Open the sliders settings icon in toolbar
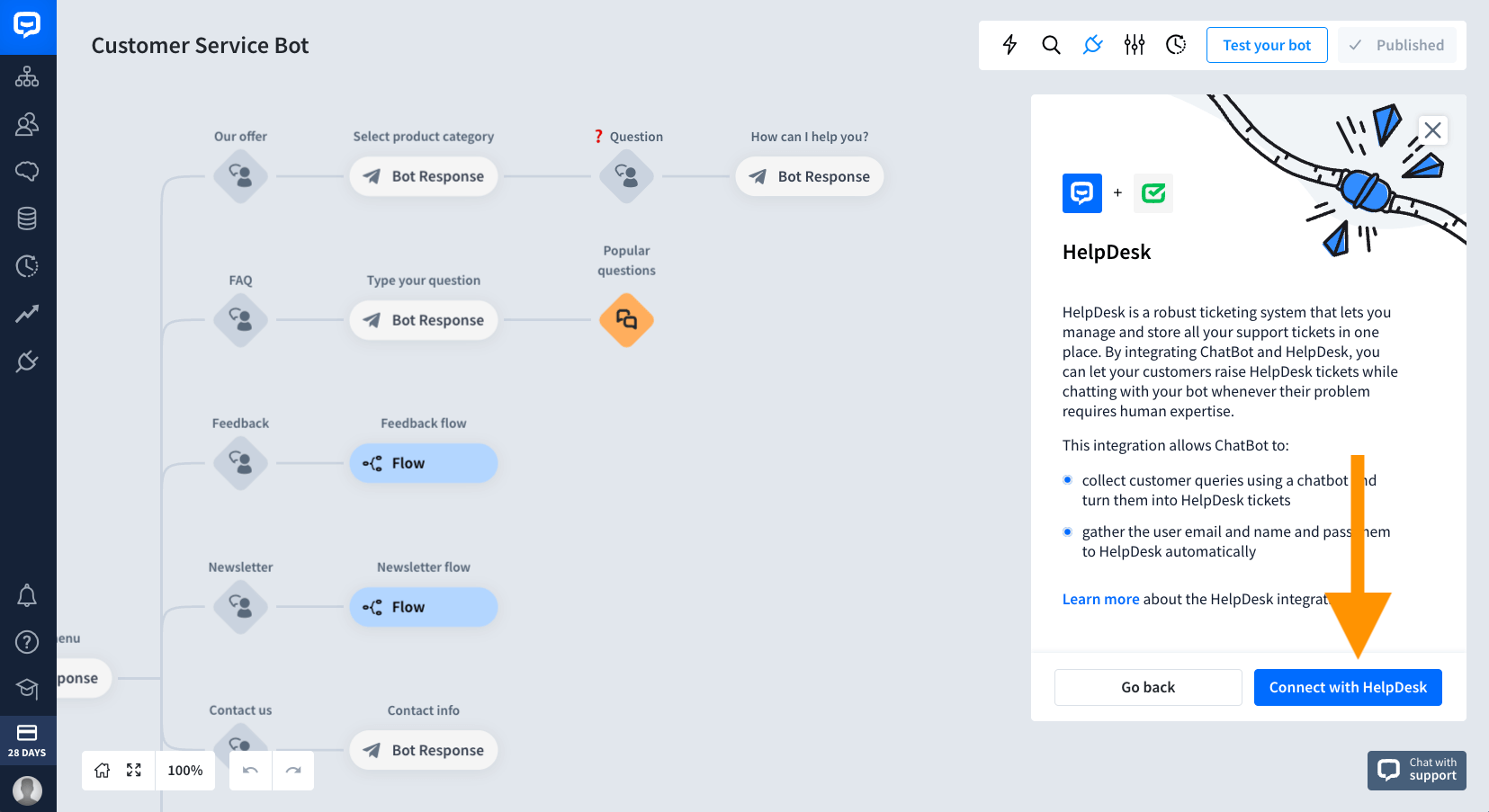Screen dimensions: 1489x812 [1135, 45]
